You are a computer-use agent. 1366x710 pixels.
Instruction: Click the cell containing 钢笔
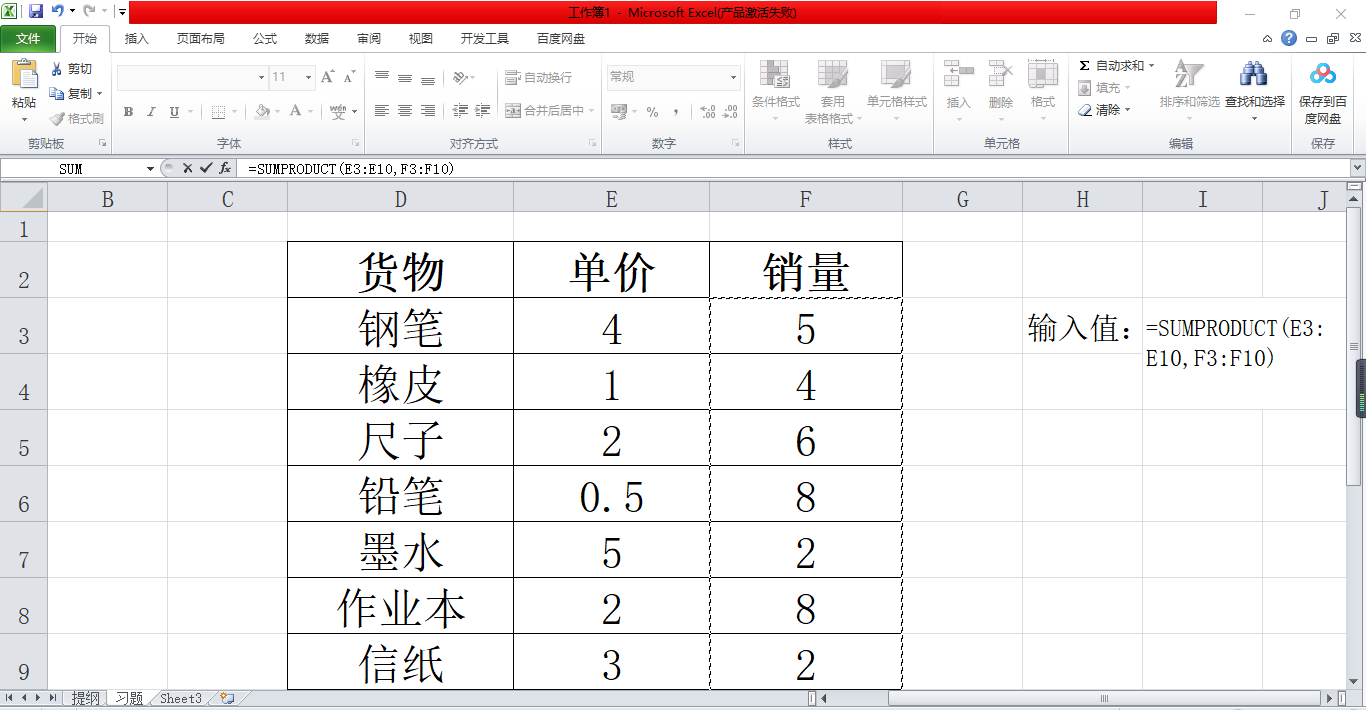[400, 326]
